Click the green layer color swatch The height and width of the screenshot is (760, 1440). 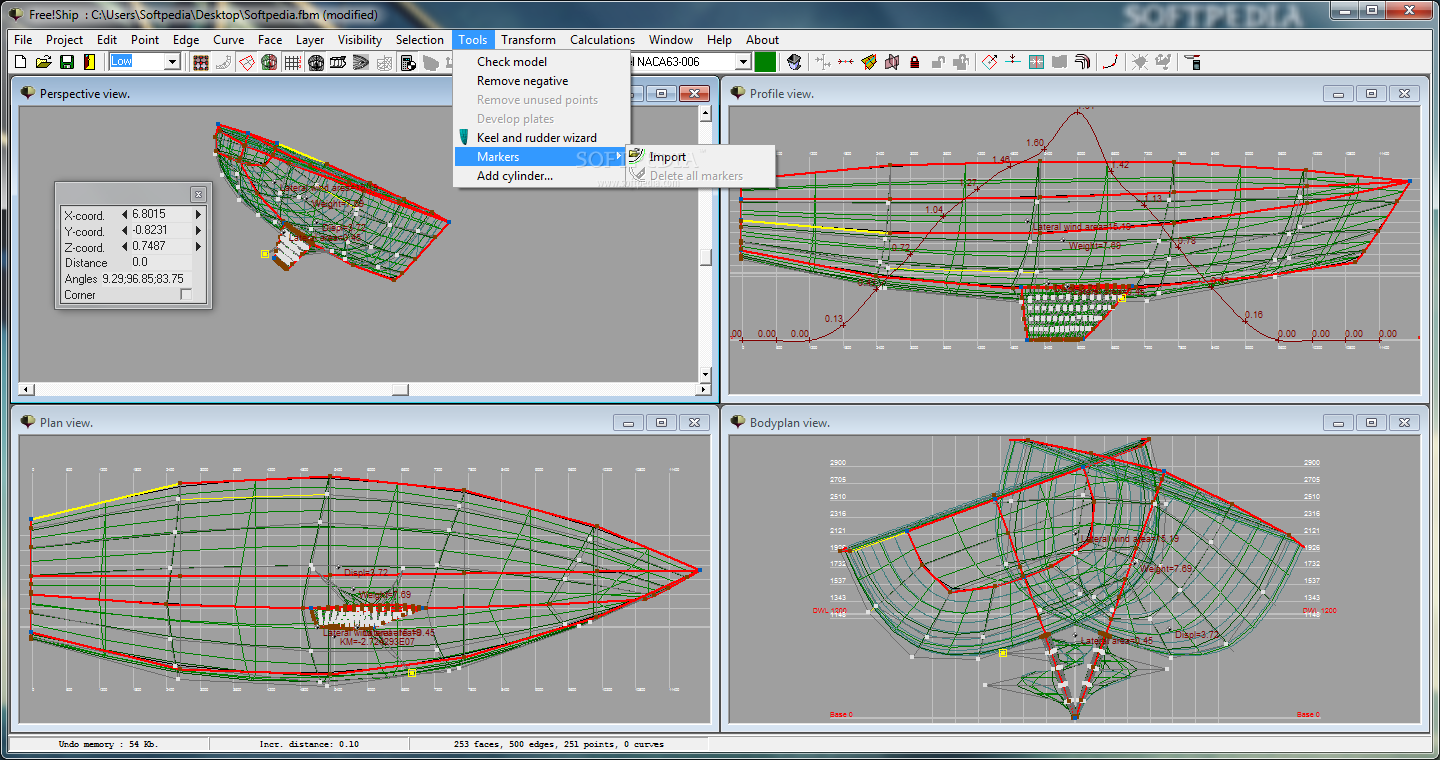click(x=765, y=62)
